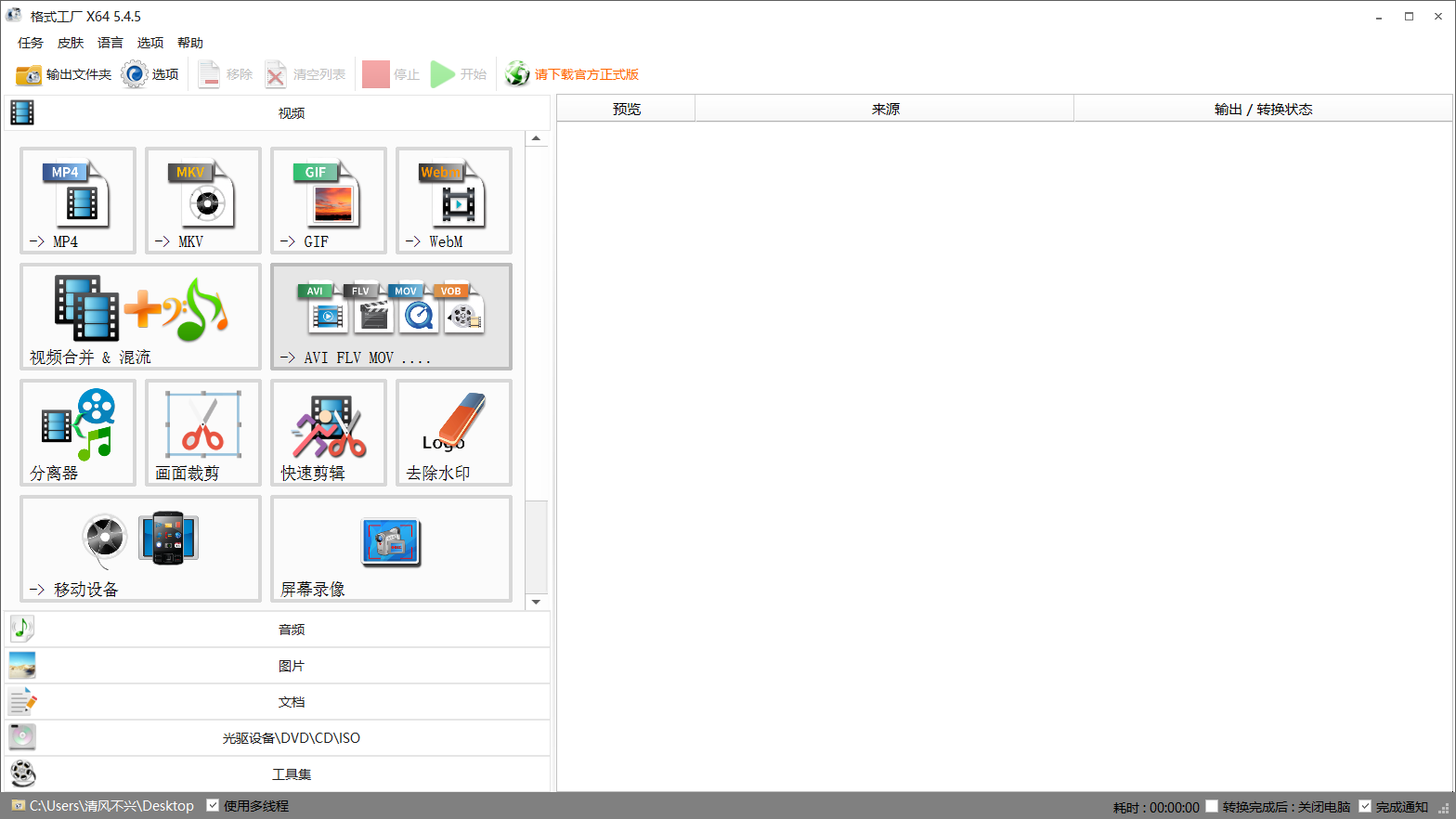Viewport: 1456px width, 819px height.
Task: Open the language menu
Action: tap(110, 43)
